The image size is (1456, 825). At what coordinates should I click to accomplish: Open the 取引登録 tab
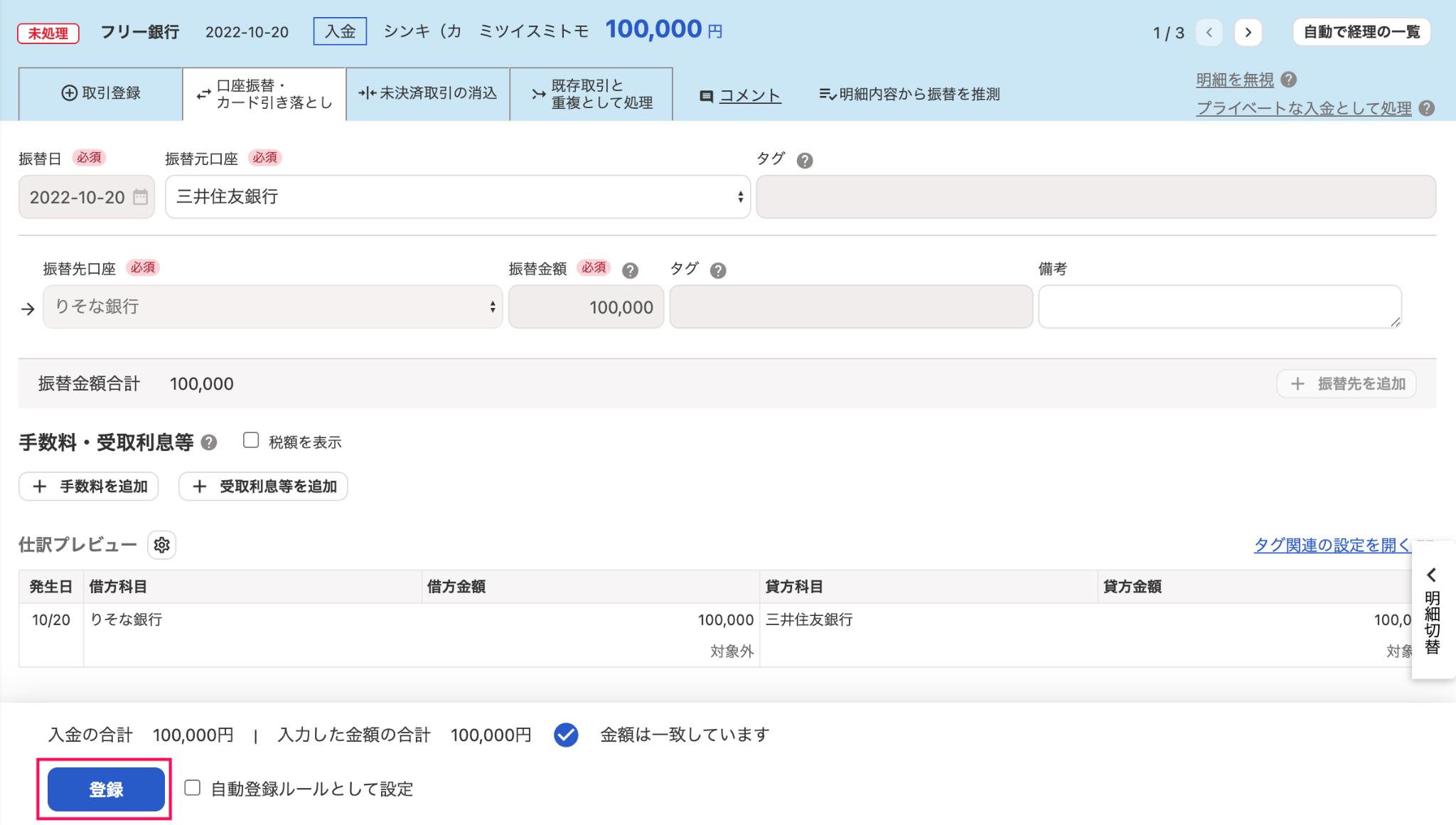click(x=100, y=93)
